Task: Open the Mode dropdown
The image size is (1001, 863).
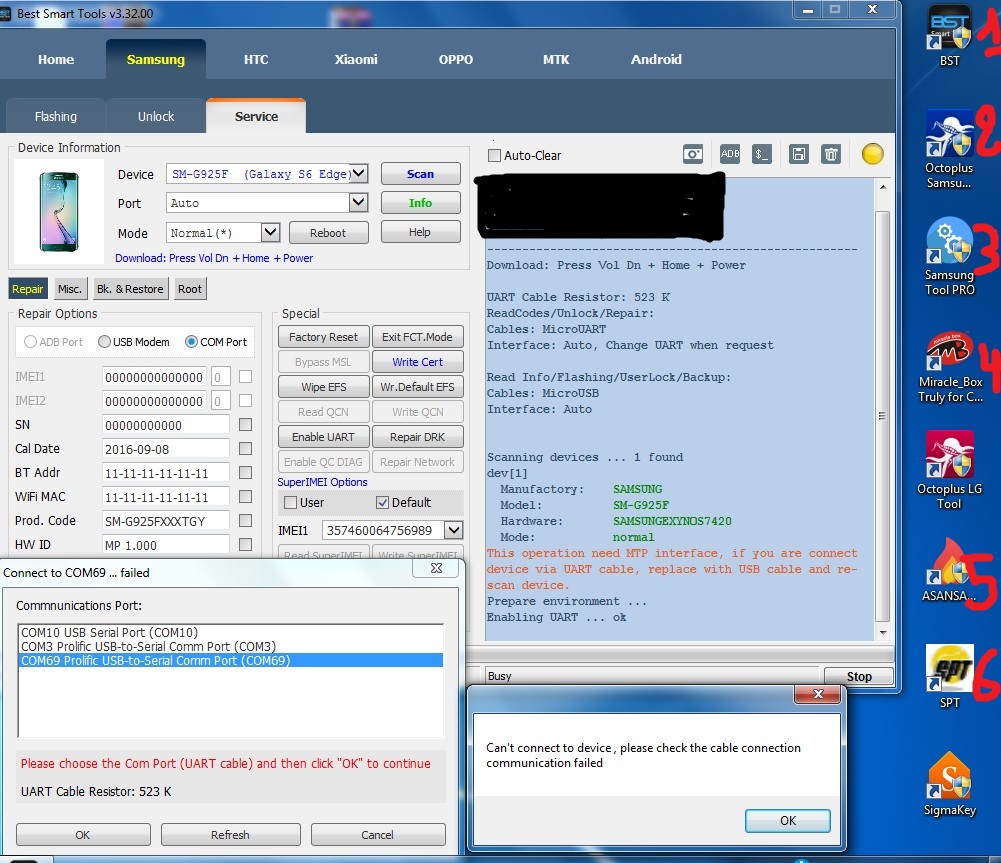Action: (x=271, y=232)
